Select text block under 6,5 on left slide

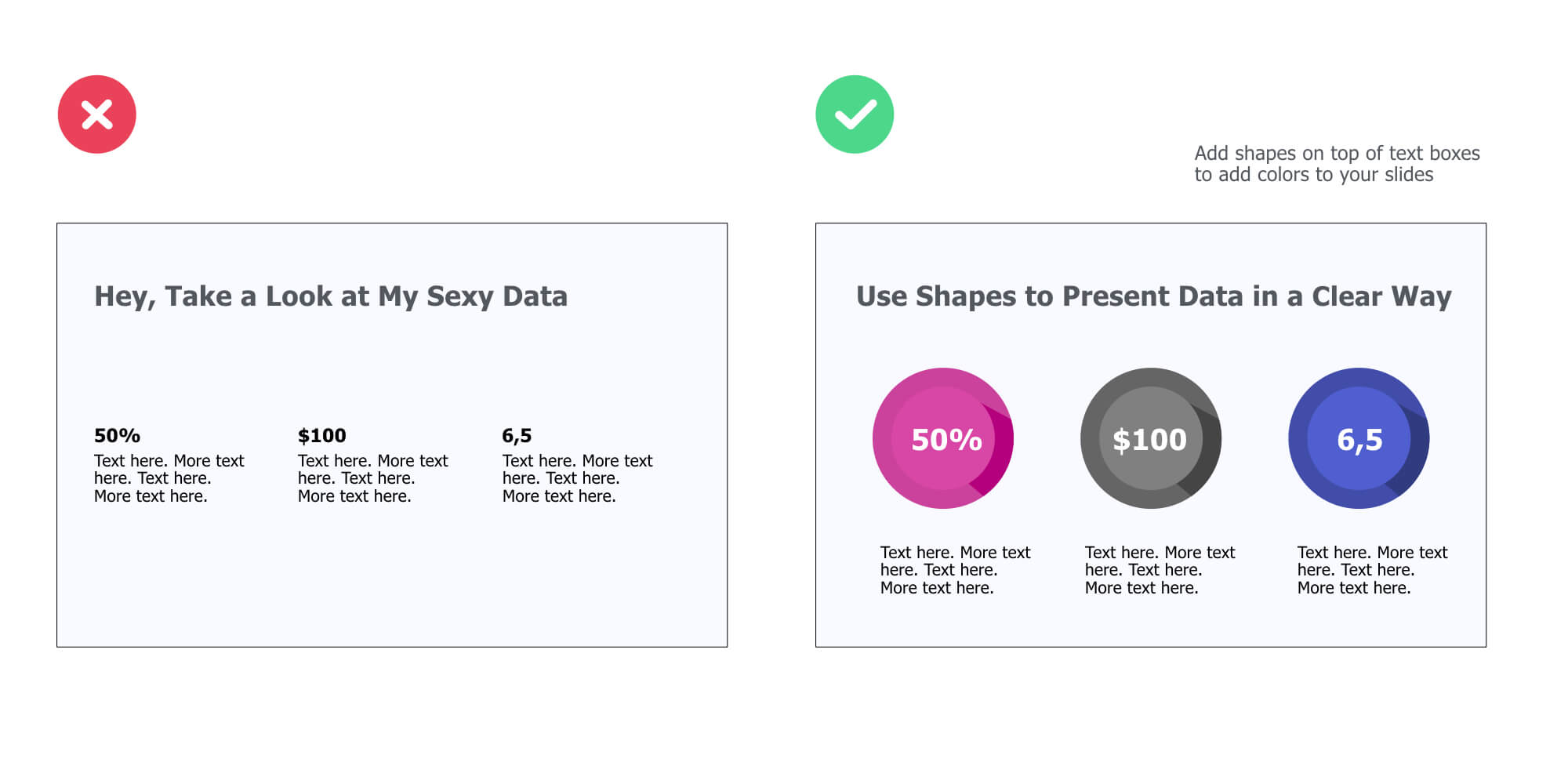pyautogui.click(x=578, y=478)
